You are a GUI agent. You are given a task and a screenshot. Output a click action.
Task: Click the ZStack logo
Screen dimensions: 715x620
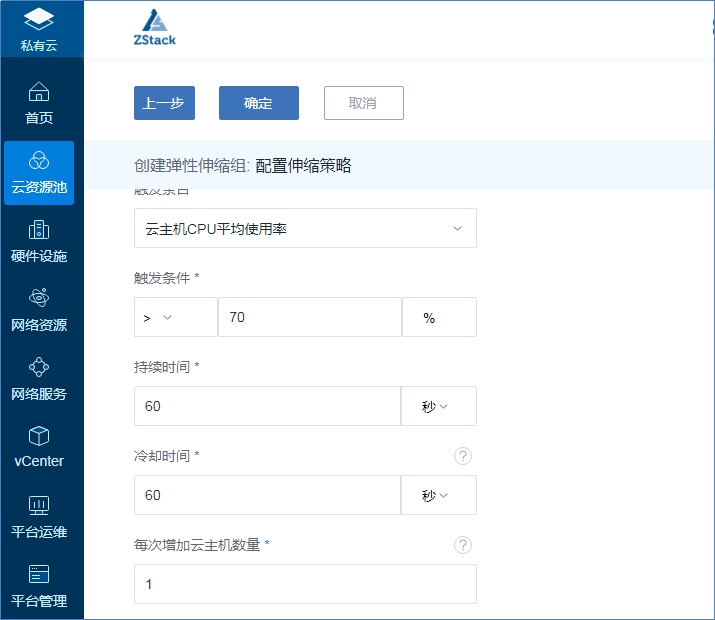155,28
